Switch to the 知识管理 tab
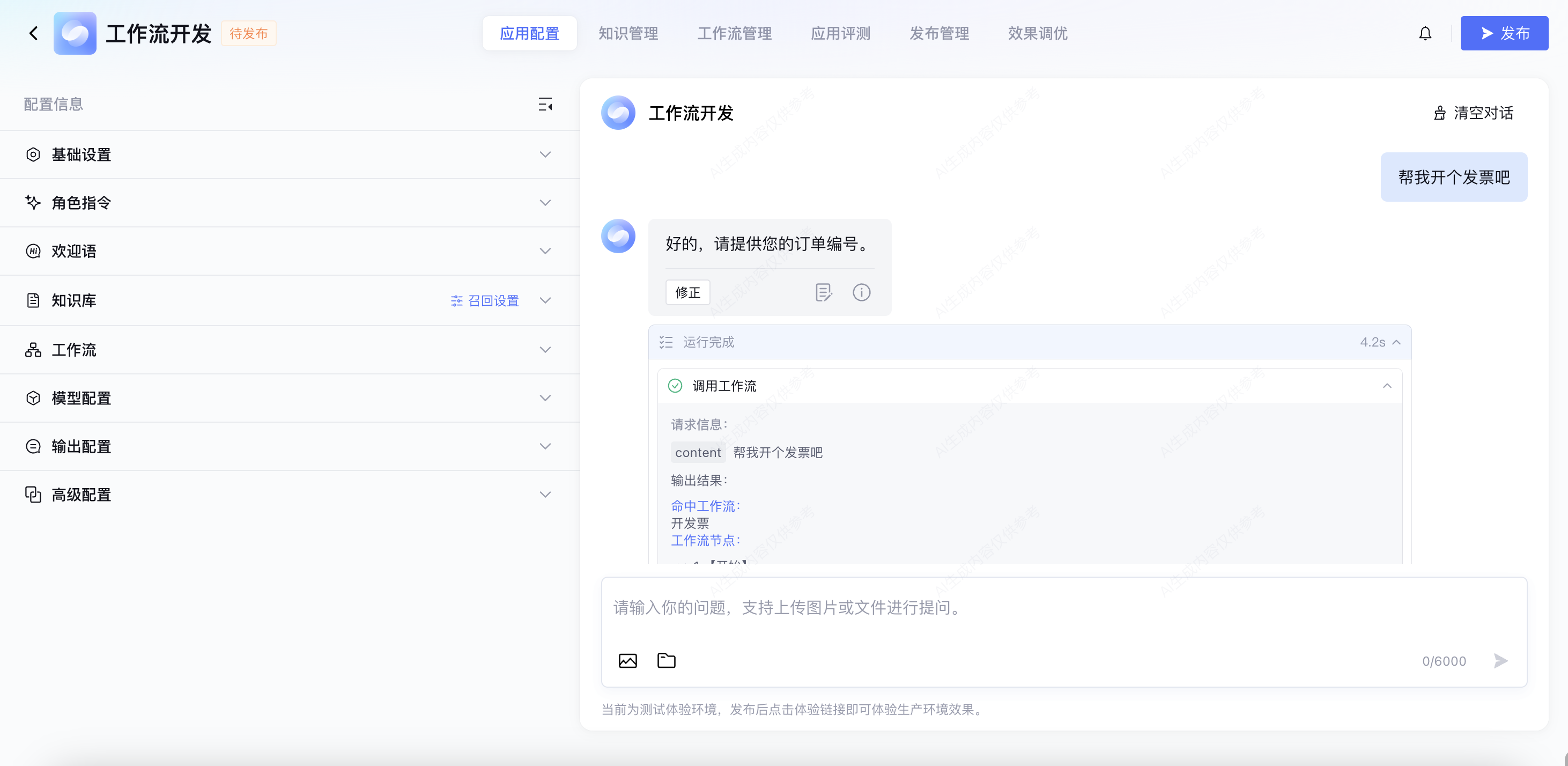 (x=628, y=33)
